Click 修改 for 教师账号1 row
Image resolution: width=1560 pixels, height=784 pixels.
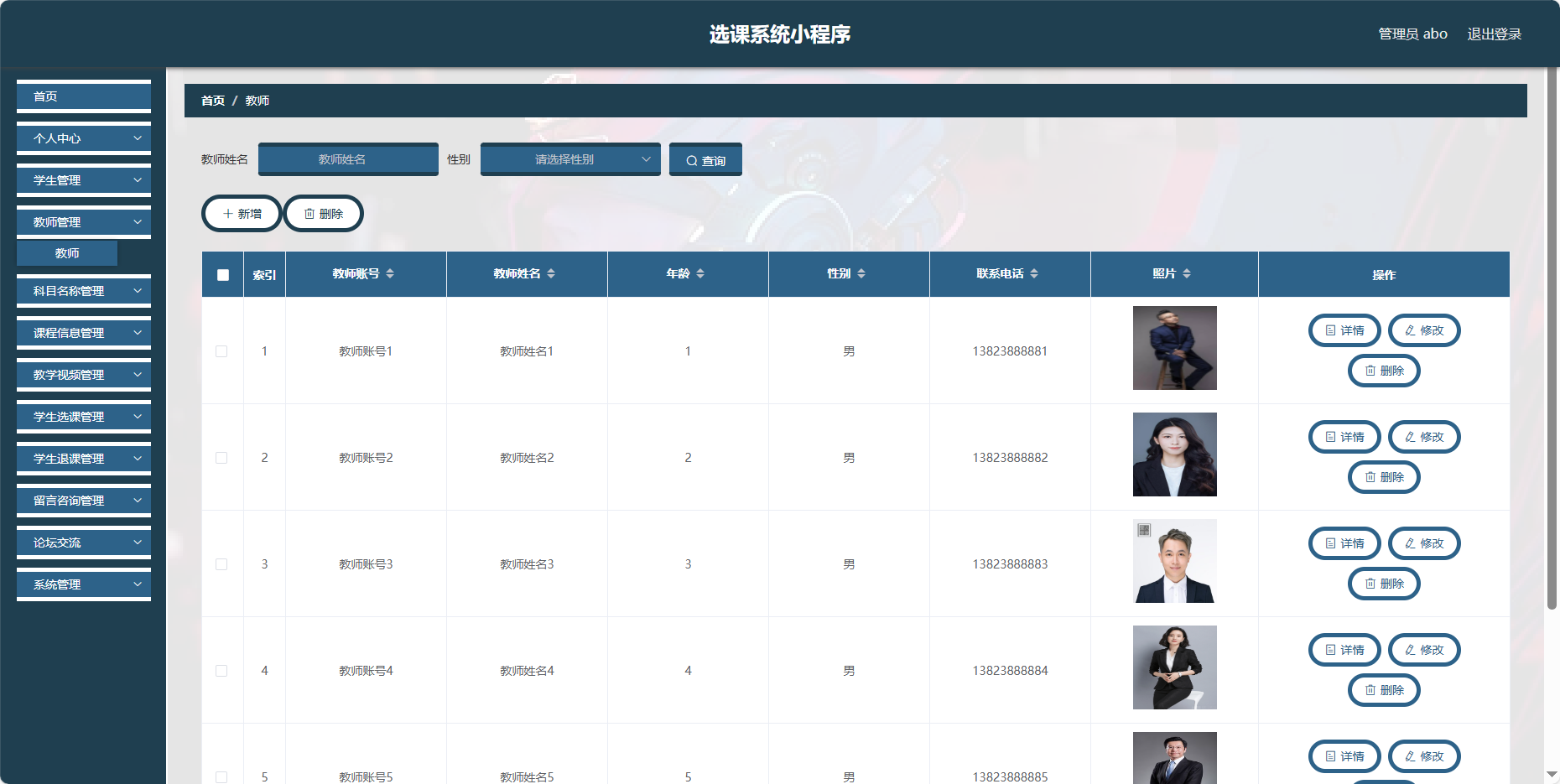1424,330
